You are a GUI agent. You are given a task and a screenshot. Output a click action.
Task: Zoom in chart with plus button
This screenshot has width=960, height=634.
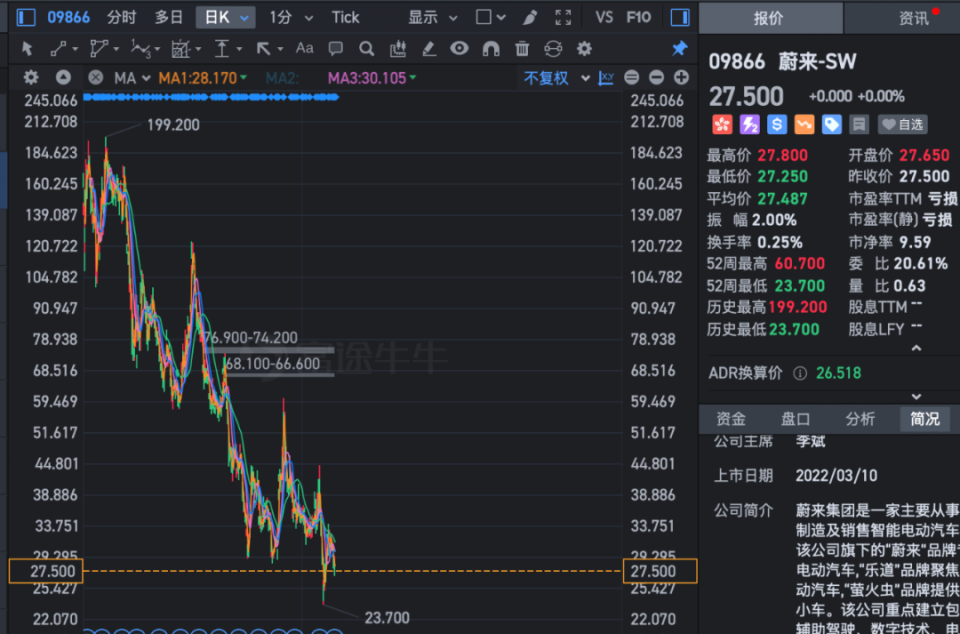click(x=681, y=77)
